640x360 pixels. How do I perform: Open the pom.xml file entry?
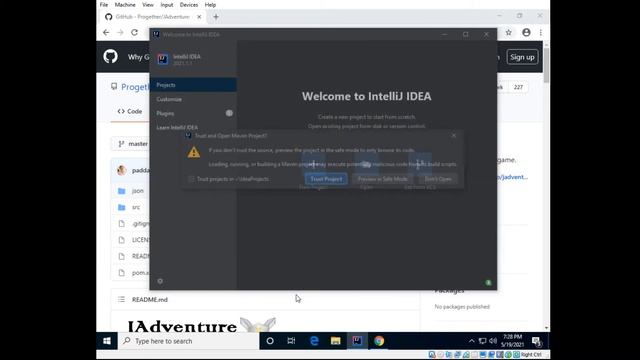point(140,273)
